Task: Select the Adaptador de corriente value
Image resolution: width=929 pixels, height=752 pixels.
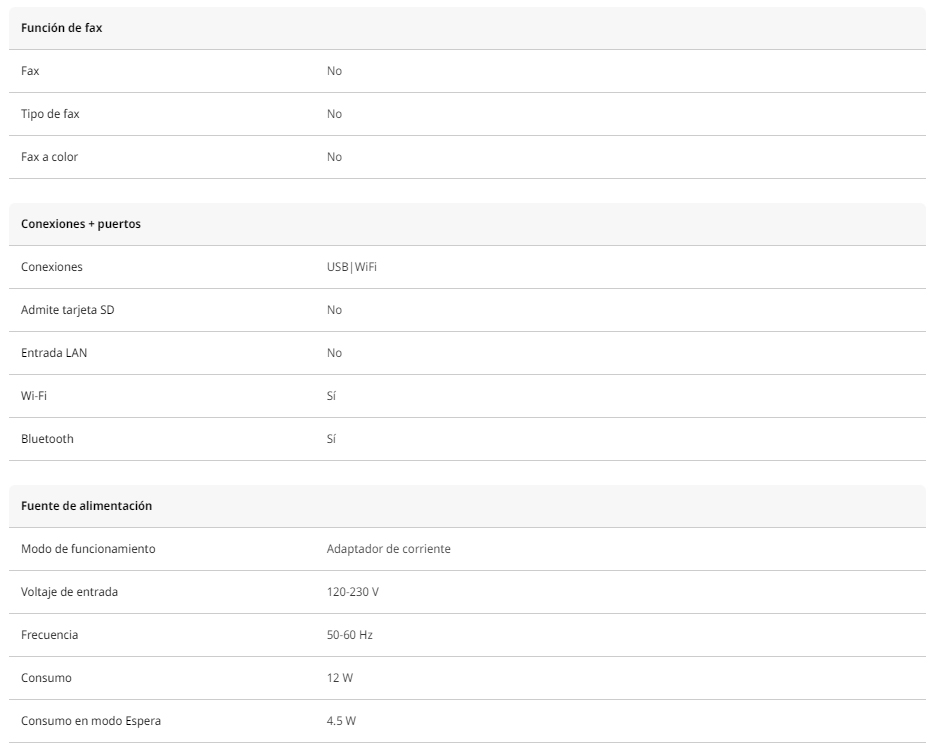Action: click(x=389, y=549)
